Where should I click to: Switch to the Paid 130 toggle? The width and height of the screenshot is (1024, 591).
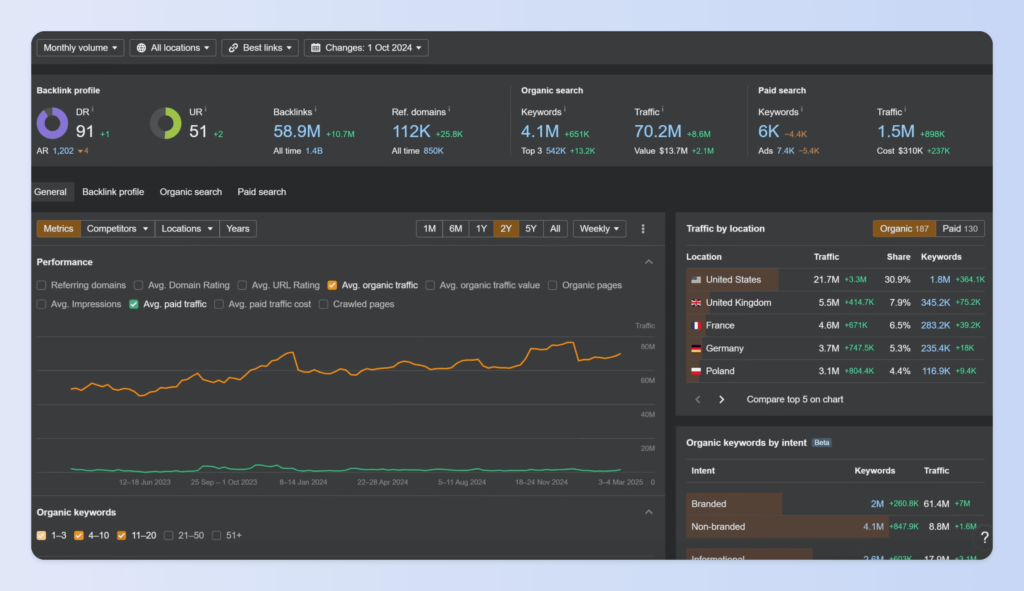(x=960, y=229)
